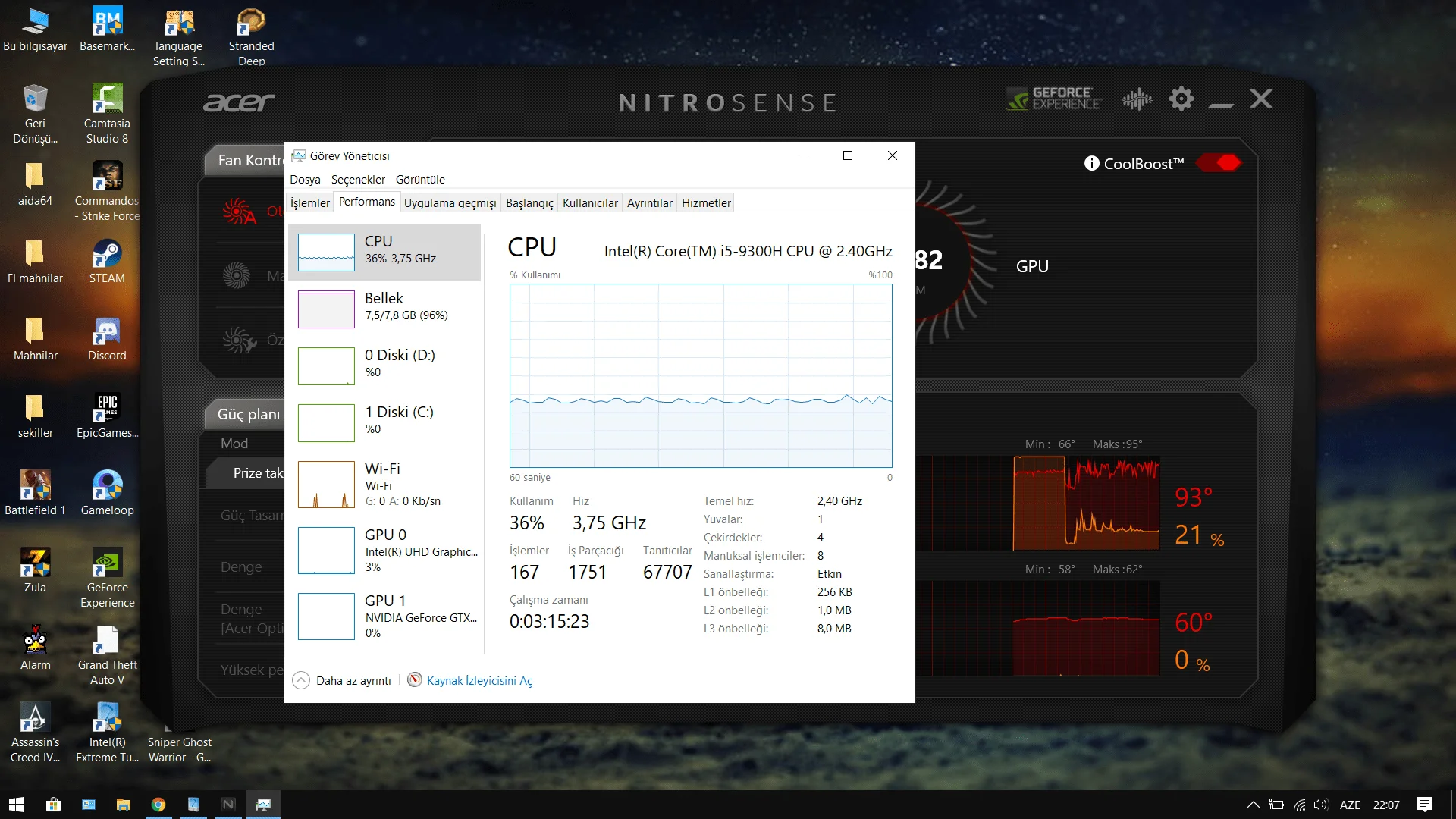Image resolution: width=1456 pixels, height=819 pixels.
Task: Open NitroSense settings gear icon
Action: pyautogui.click(x=1181, y=99)
